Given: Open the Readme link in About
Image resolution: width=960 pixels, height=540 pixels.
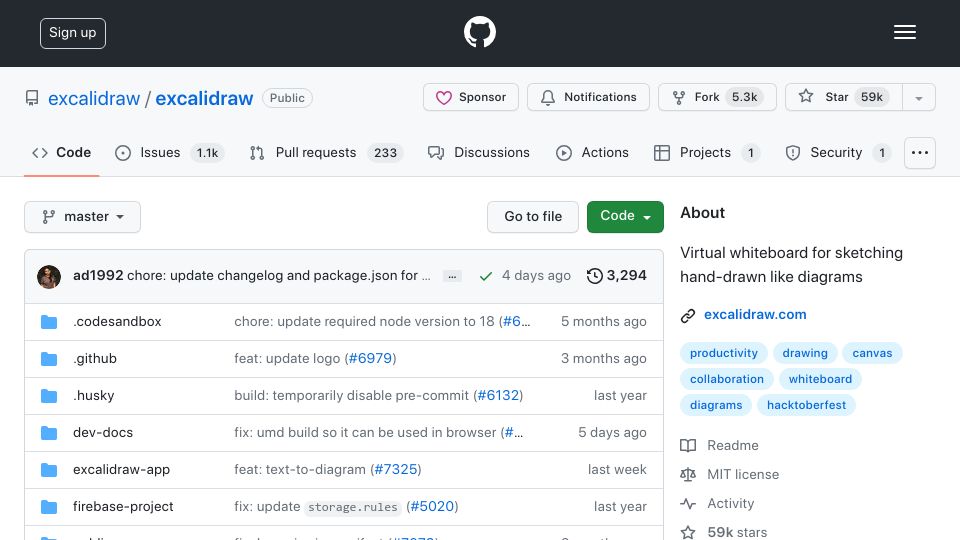Looking at the screenshot, I should tap(719, 446).
